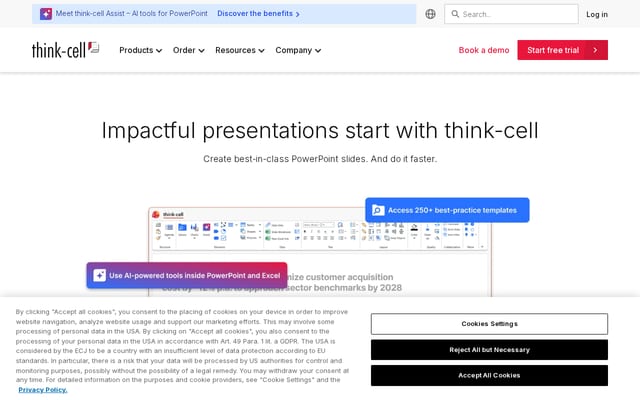Click the ribbon toolbar preview image
This screenshot has height=400, width=640.
(x=320, y=236)
